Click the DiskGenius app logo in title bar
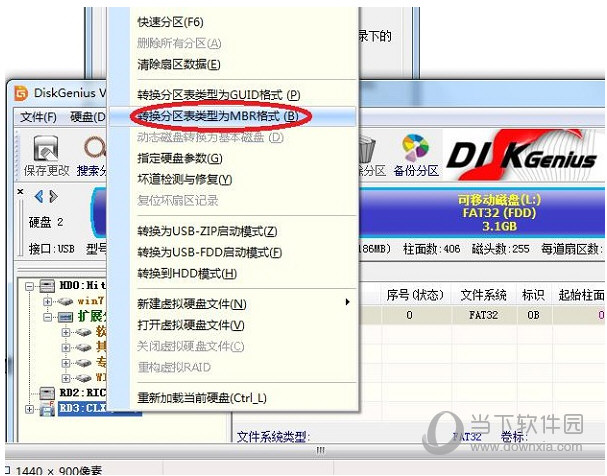 click(x=21, y=93)
